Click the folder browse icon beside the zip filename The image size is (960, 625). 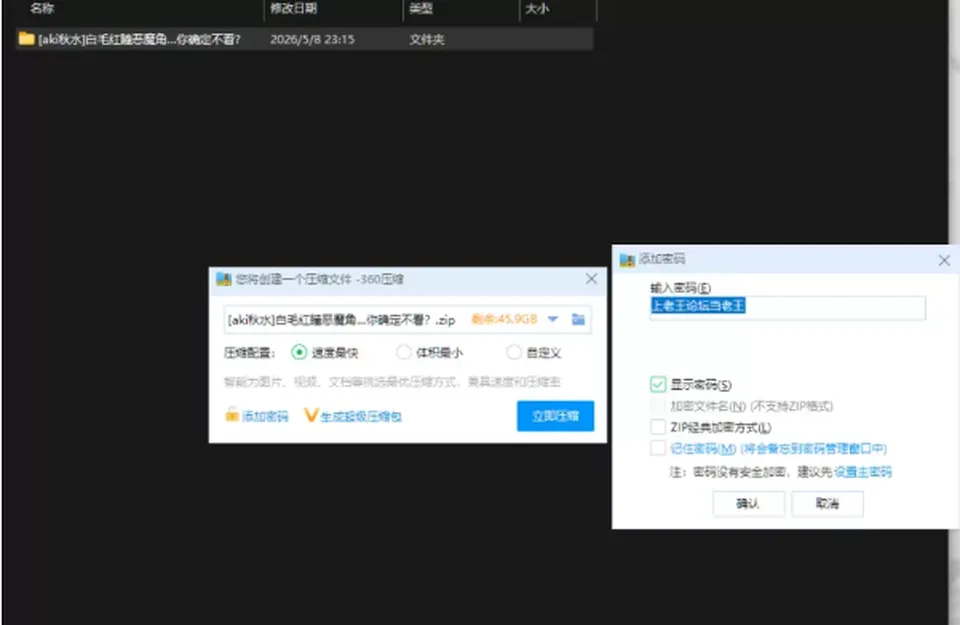[578, 319]
